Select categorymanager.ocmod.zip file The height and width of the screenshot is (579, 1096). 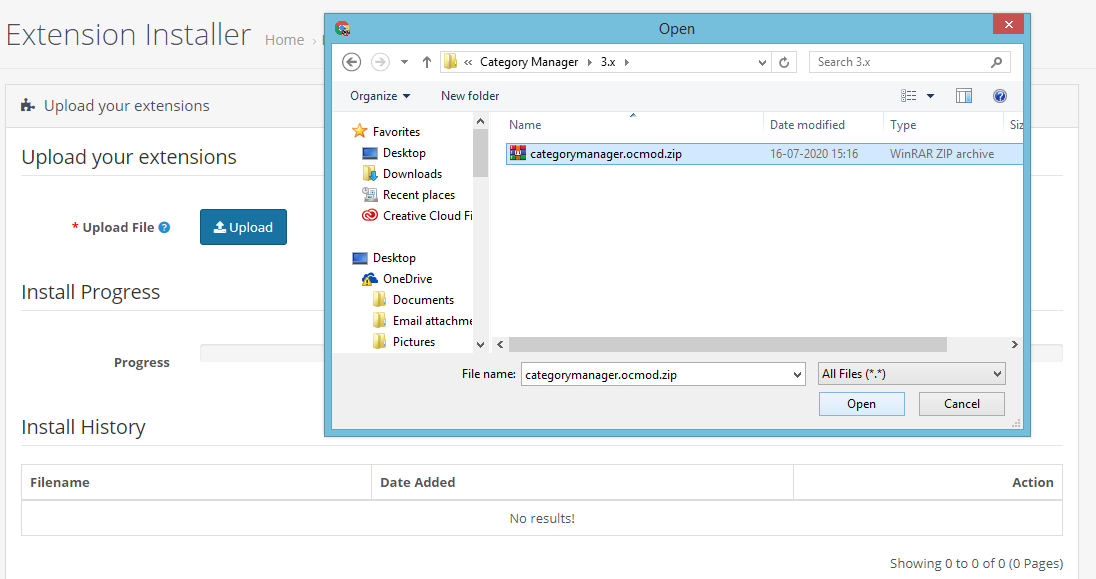605,154
